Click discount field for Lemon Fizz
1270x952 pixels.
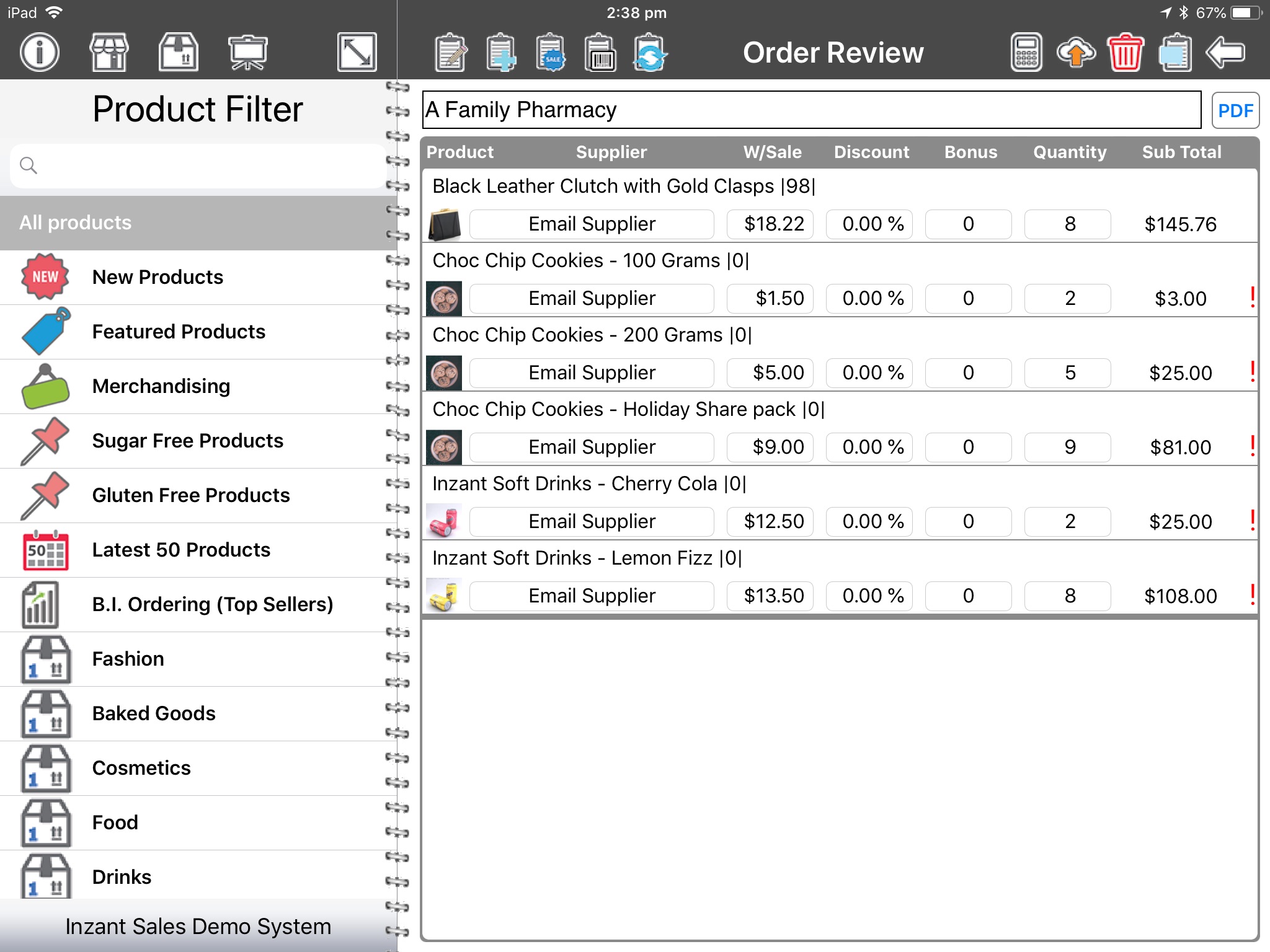[869, 596]
